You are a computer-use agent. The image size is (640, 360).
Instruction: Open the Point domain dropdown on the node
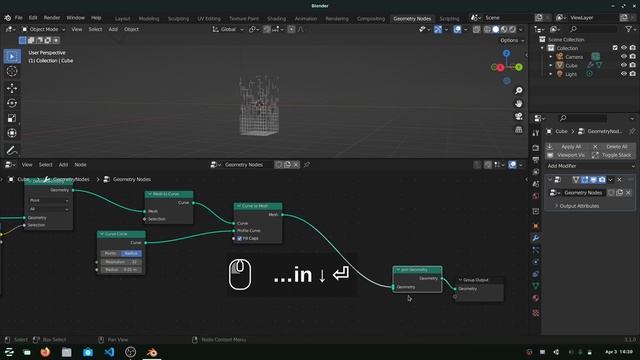click(x=49, y=200)
